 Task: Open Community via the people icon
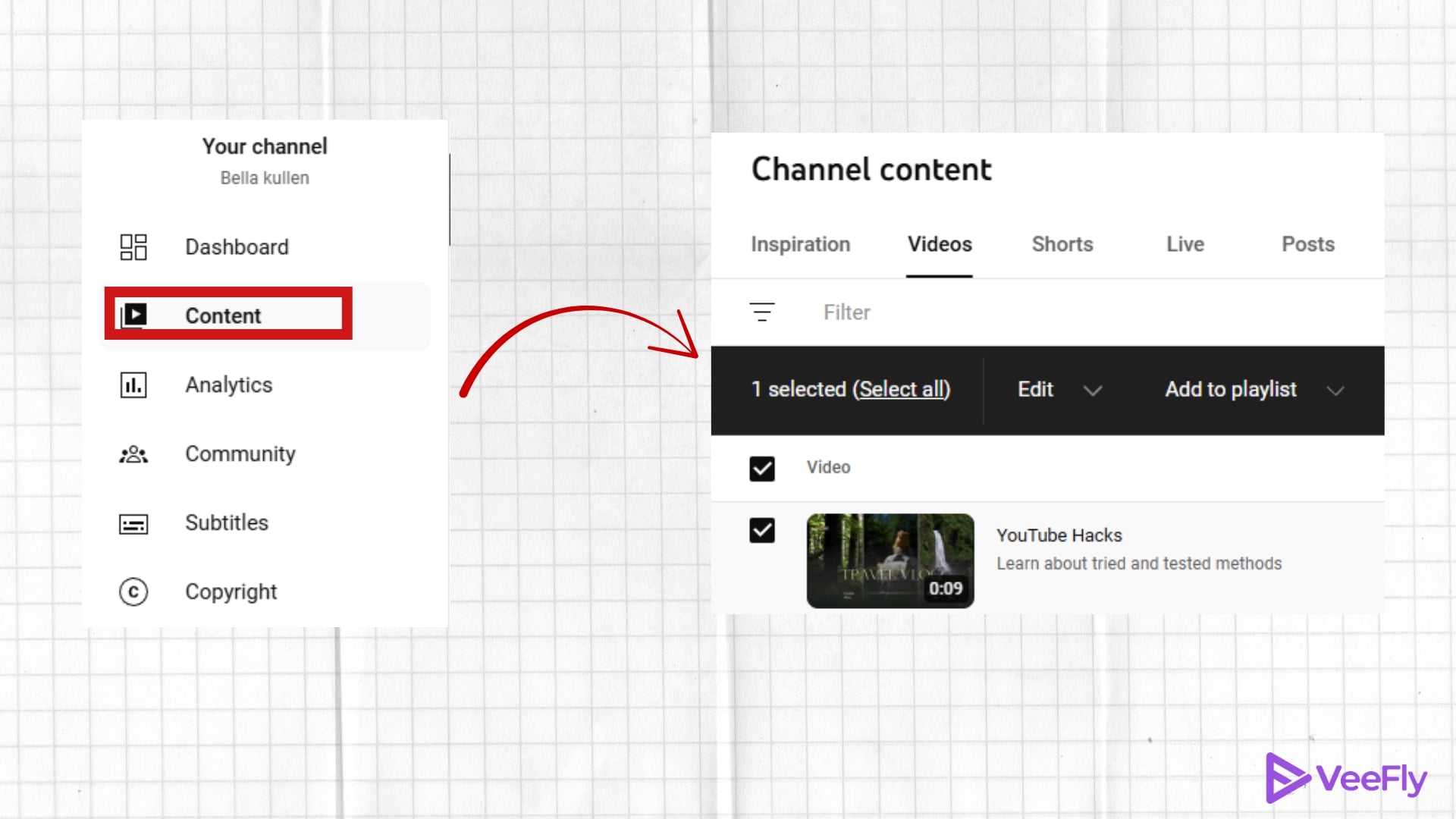[x=133, y=453]
